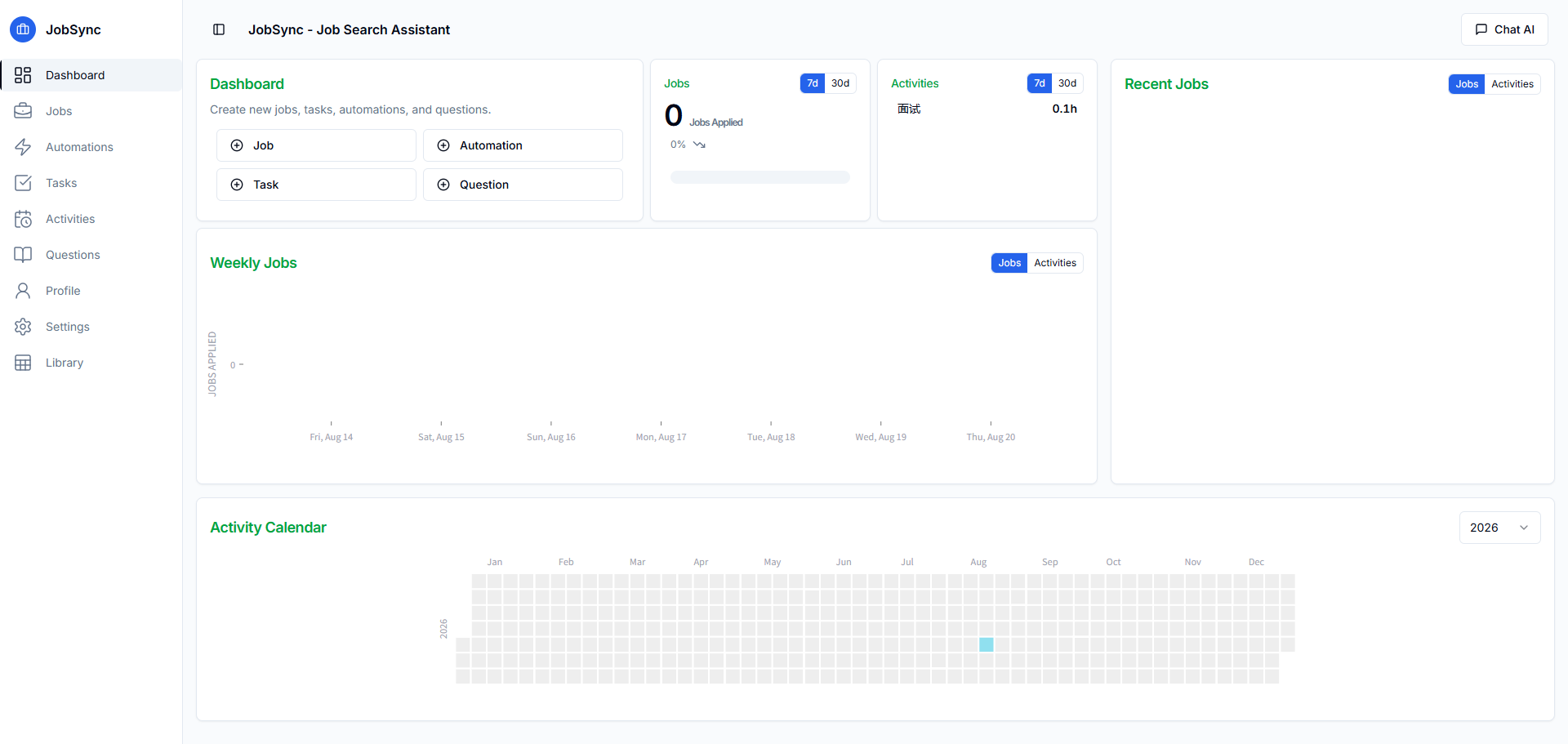Click the Fri, Aug 14 axis label
The height and width of the screenshot is (744, 1568).
coord(332,437)
